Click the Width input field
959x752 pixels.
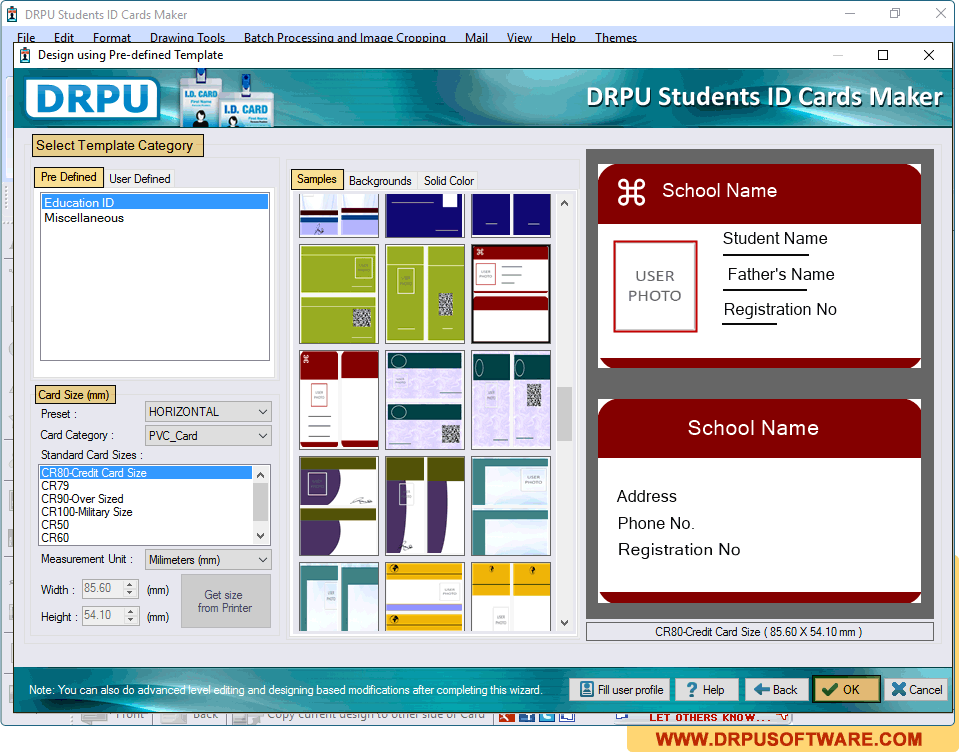point(103,588)
